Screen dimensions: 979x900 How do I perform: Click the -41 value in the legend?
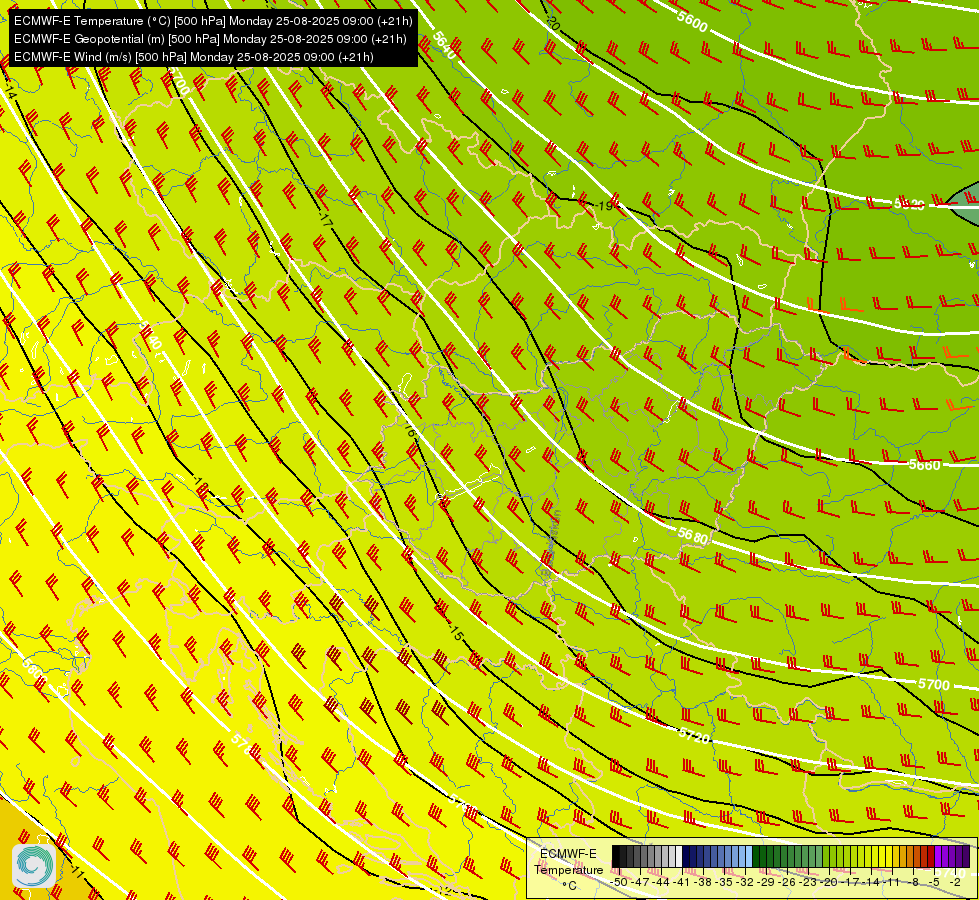[682, 883]
